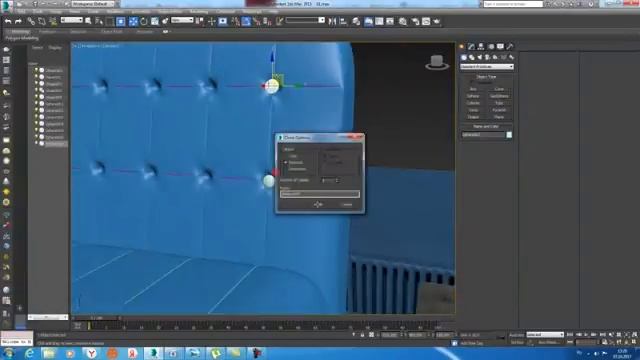640x360 pixels.
Task: Open the Utilities panel with hammer icon
Action: coord(510,47)
